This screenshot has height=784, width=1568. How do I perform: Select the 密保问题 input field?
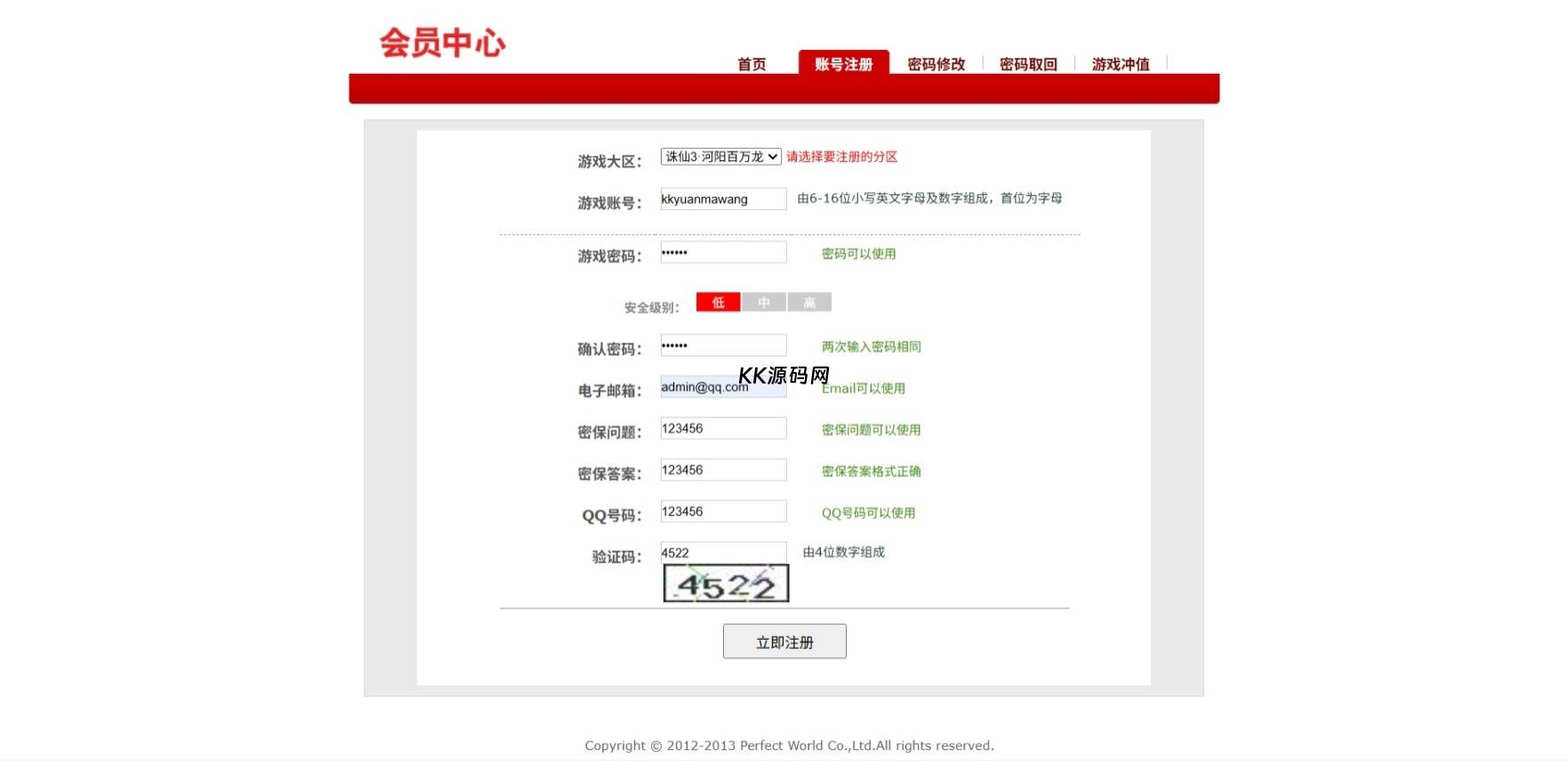(723, 429)
